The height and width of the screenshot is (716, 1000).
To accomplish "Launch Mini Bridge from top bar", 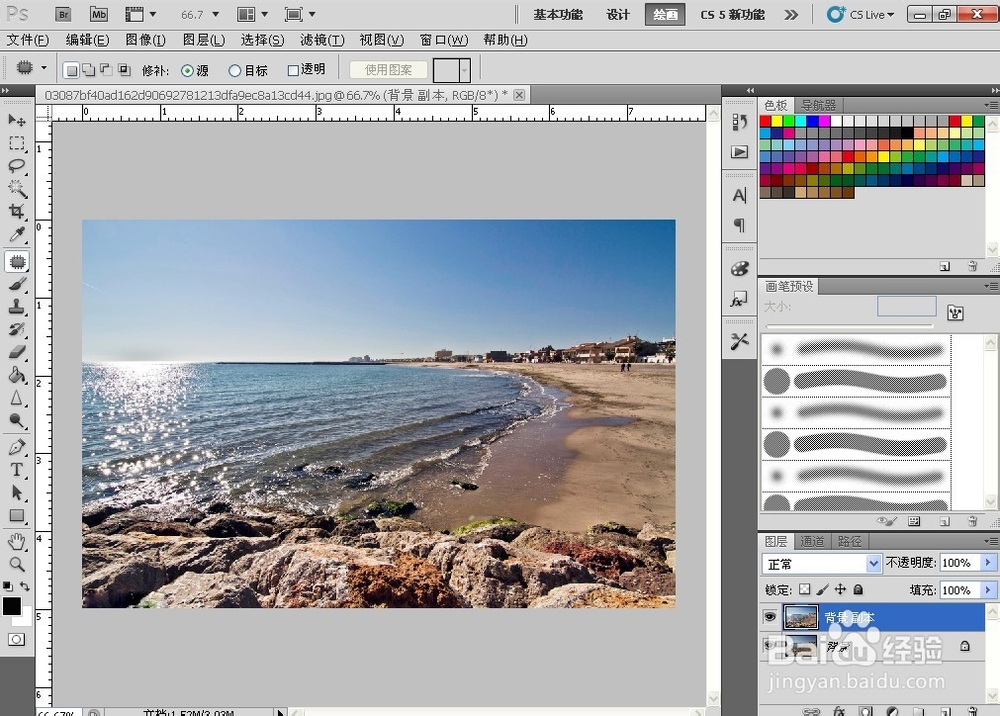I will [98, 14].
